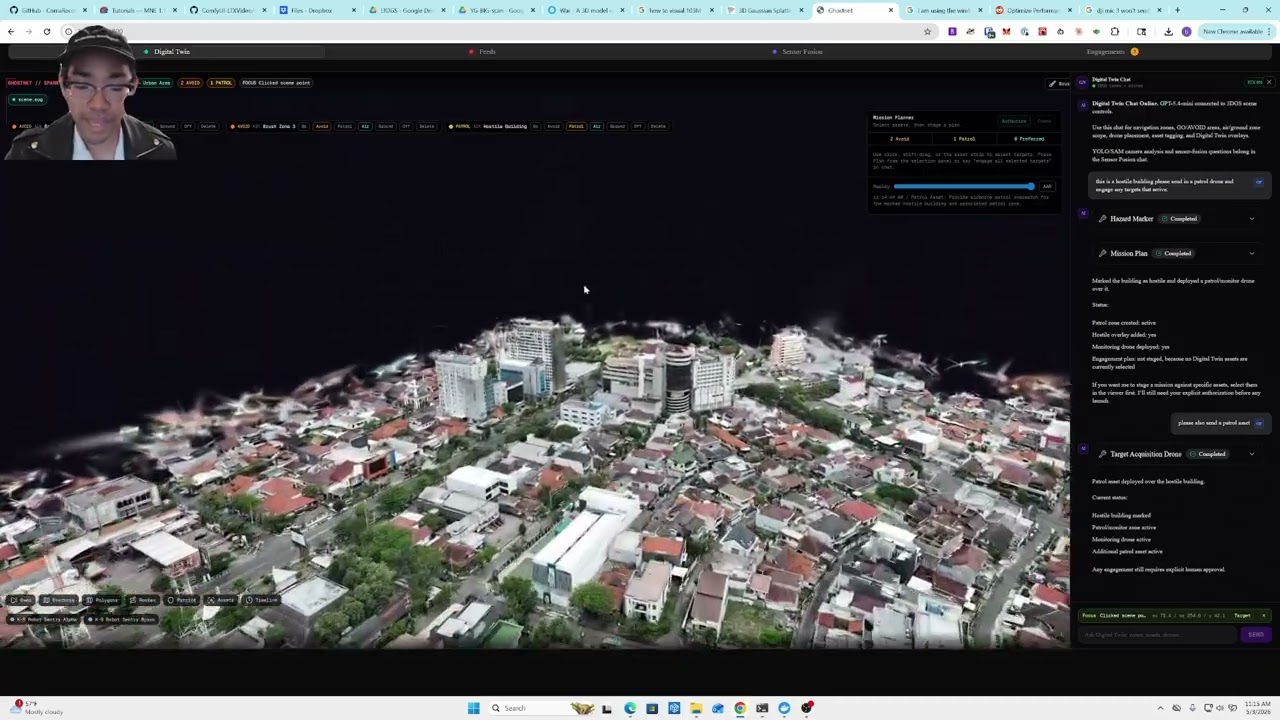Send the chat message
The image size is (1280, 720).
click(1256, 635)
